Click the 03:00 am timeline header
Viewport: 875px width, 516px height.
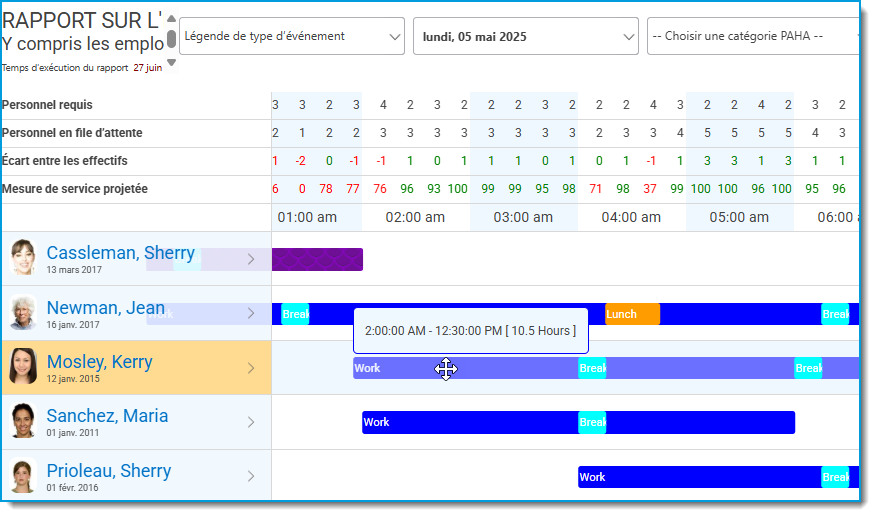[523, 217]
